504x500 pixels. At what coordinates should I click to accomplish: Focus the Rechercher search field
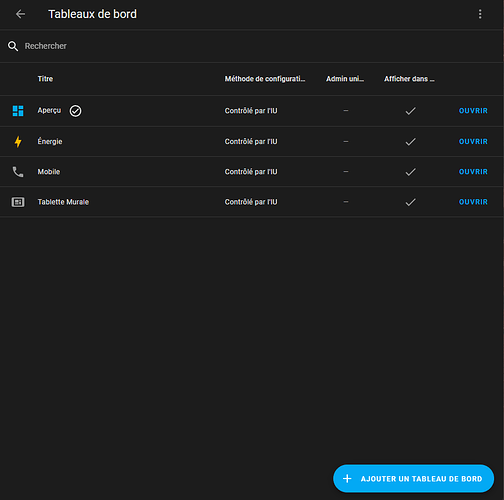pos(252,46)
